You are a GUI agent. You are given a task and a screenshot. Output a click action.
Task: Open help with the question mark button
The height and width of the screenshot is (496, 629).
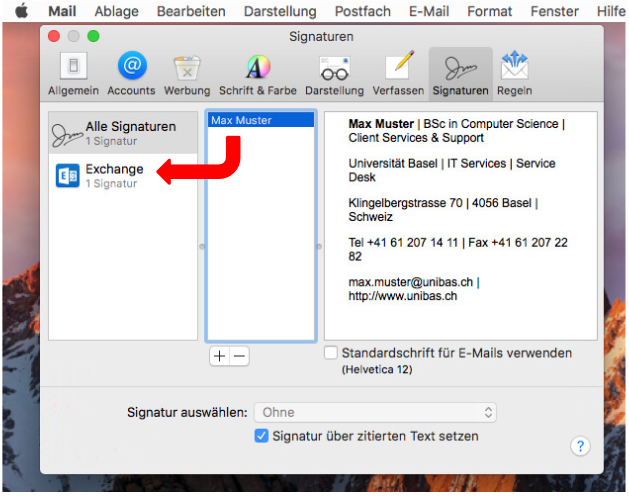pos(579,446)
